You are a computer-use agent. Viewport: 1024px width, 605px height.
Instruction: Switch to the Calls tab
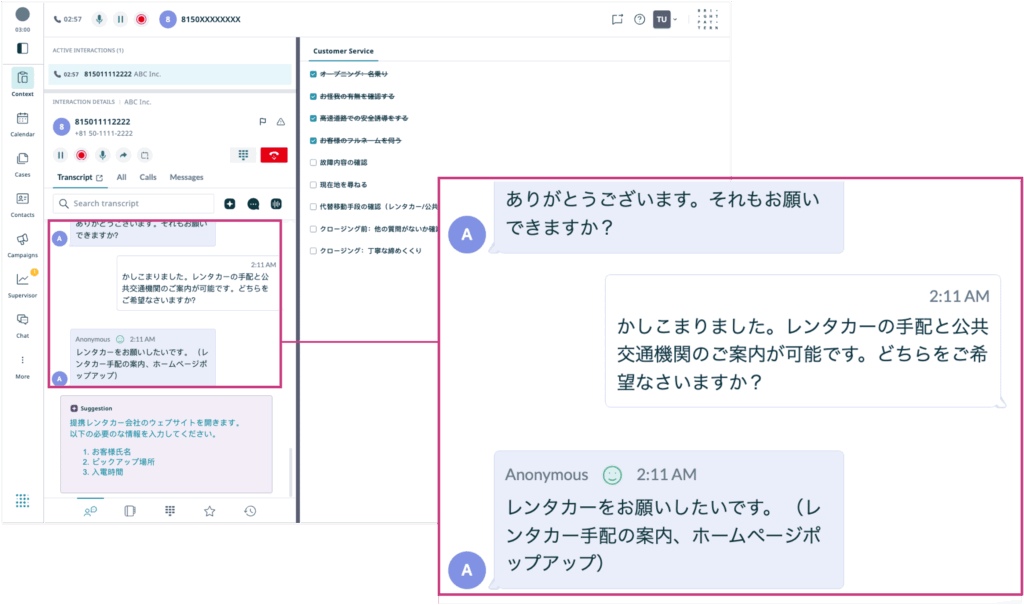click(x=148, y=177)
